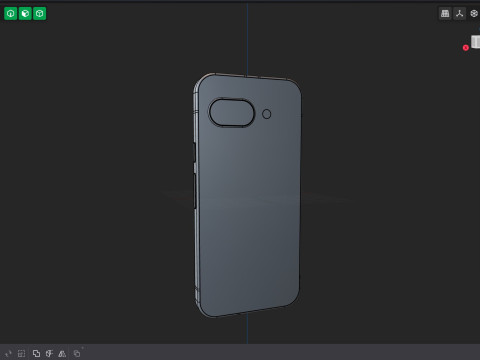This screenshot has width=480, height=360.
Task: Click the overlapping squares icon in bottom toolbar
Action: tap(36, 353)
